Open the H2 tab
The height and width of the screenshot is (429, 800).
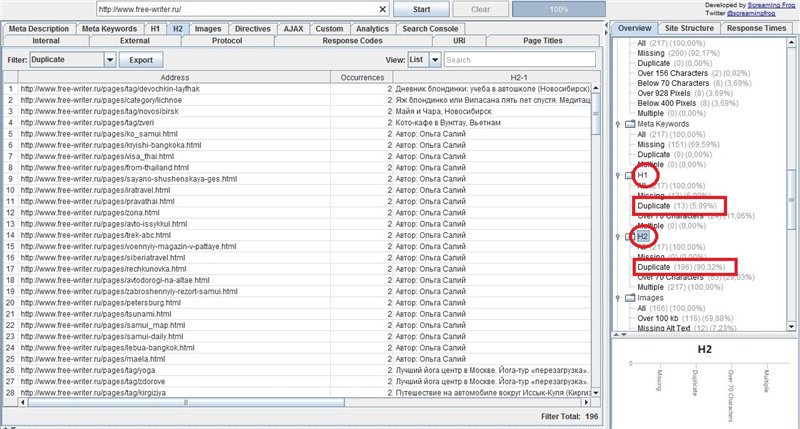click(x=178, y=29)
